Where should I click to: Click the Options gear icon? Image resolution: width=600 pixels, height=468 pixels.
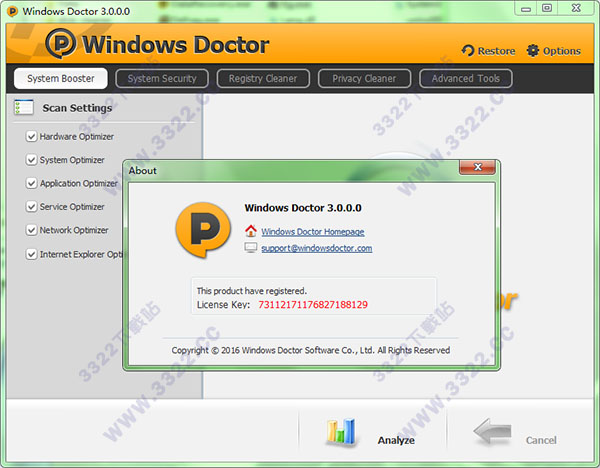[533, 51]
